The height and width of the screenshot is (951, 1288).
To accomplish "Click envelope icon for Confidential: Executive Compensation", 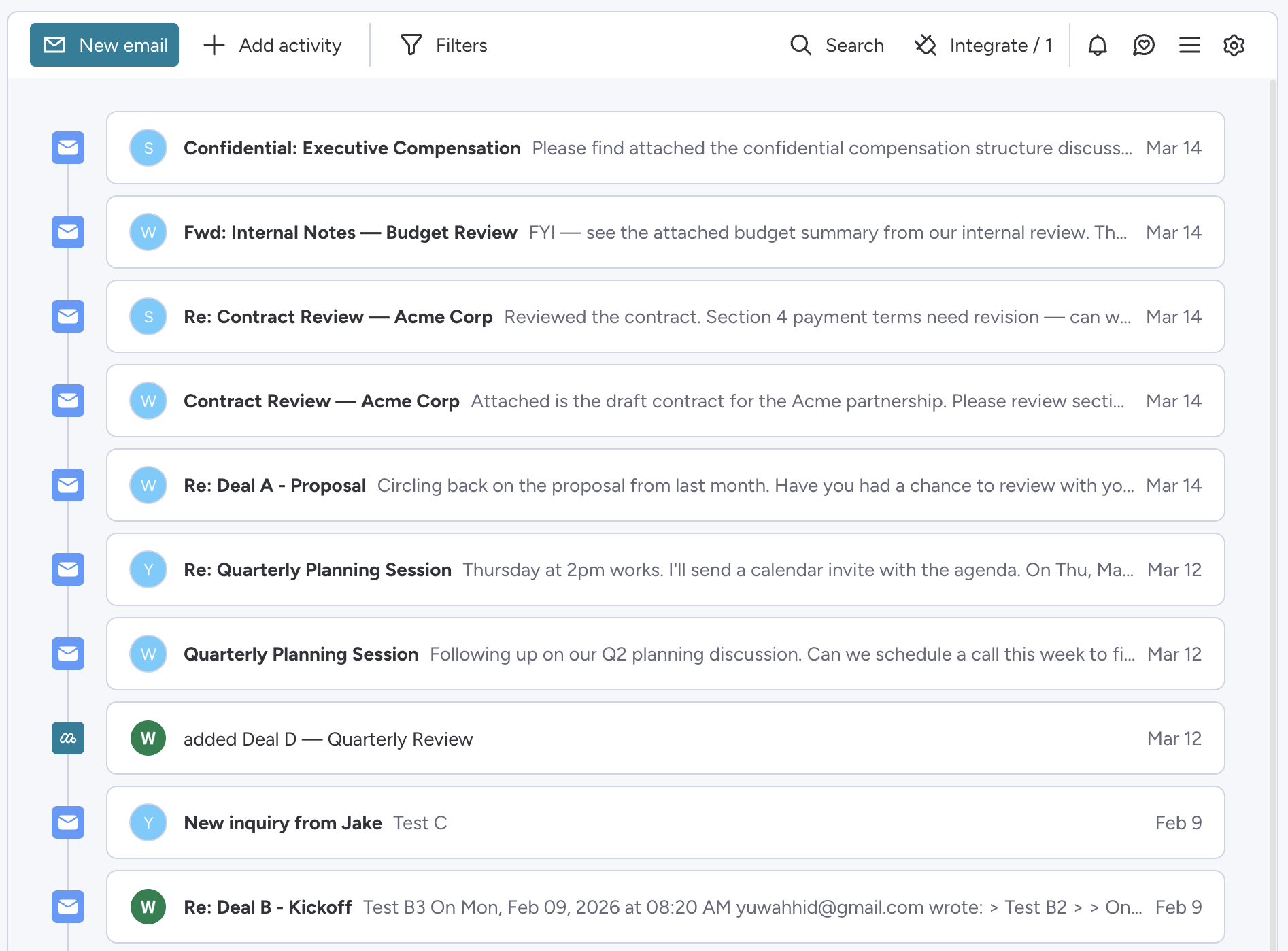I will [68, 148].
